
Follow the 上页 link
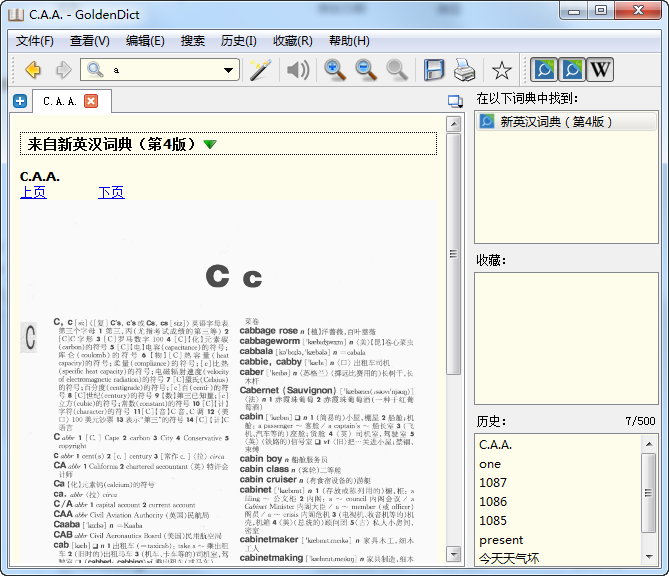tap(33, 192)
